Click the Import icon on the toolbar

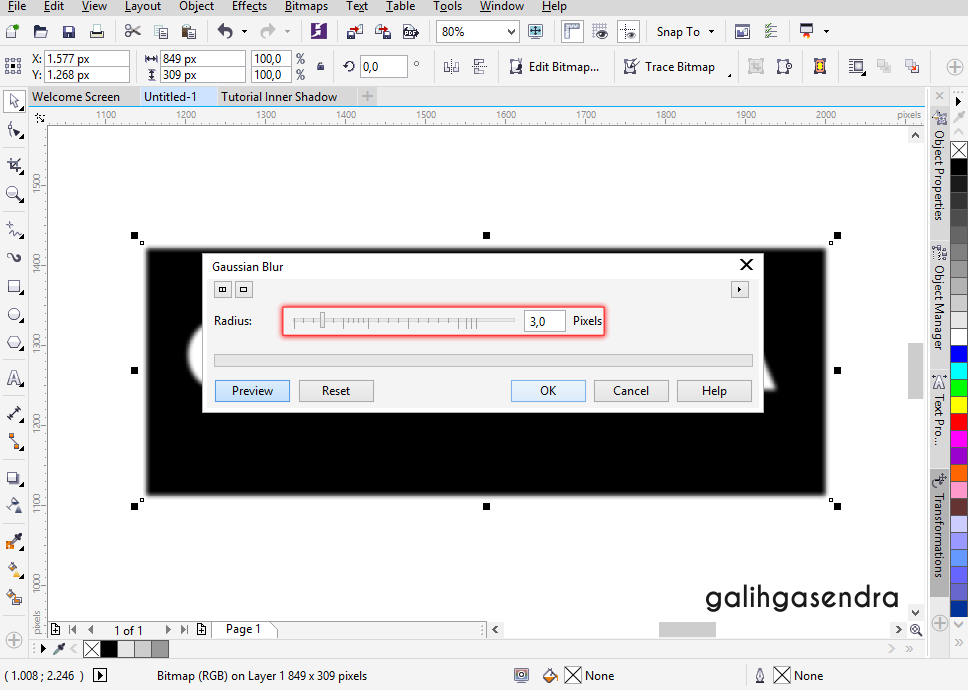click(355, 31)
